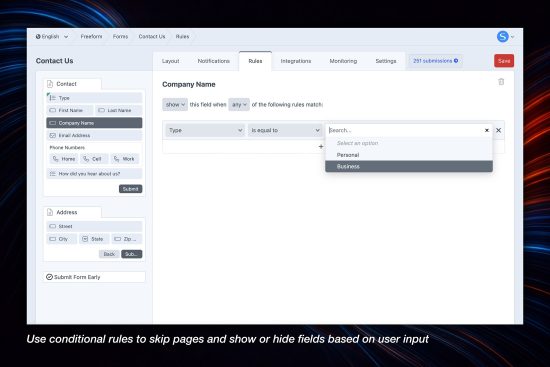550x367 pixels.
Task: Click the Back button on Address page
Action: (x=109, y=254)
